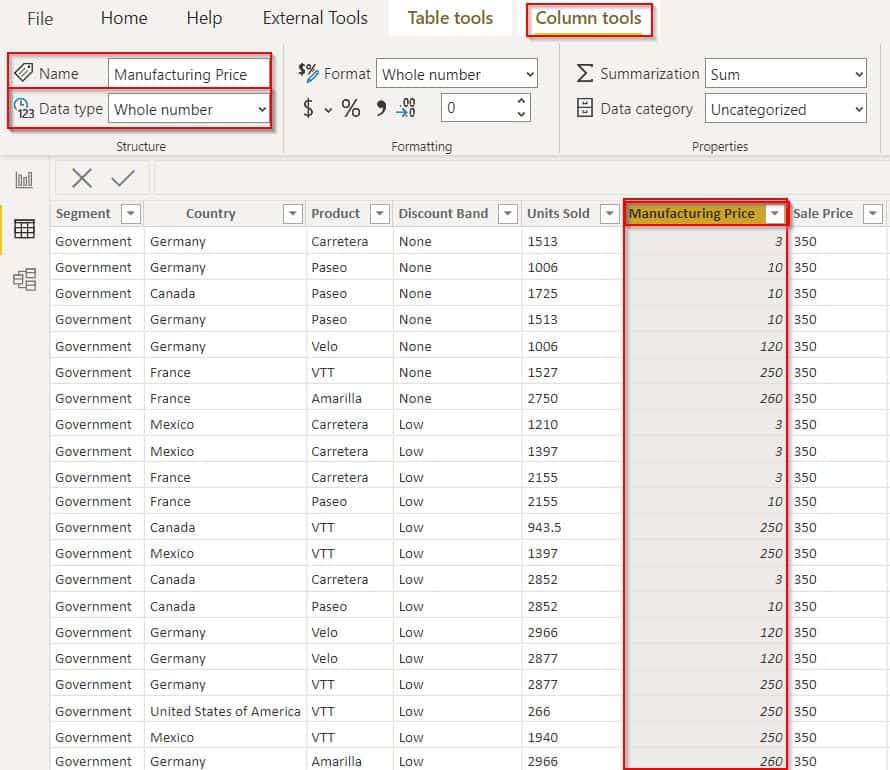Click Amarilla in the France row
Image resolution: width=890 pixels, height=770 pixels.
(336, 398)
